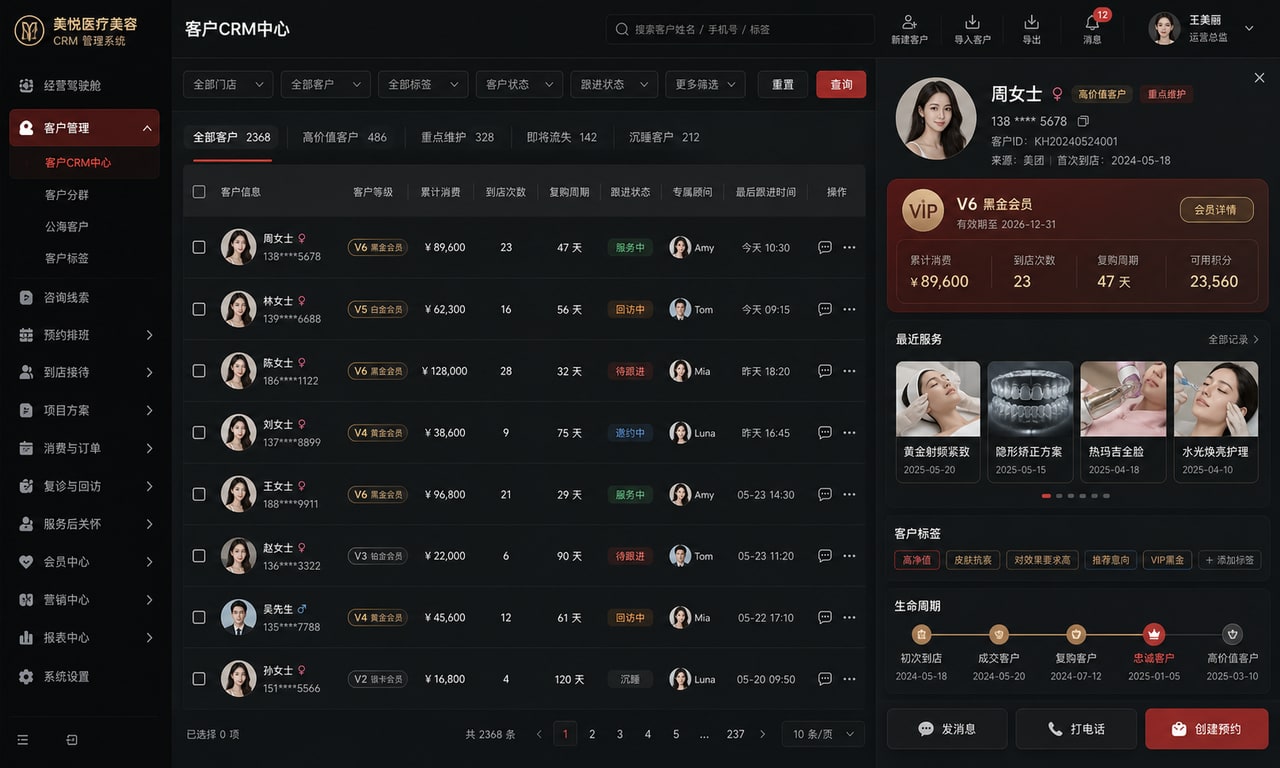
Task: Click the 会员详情 button
Action: (1216, 210)
